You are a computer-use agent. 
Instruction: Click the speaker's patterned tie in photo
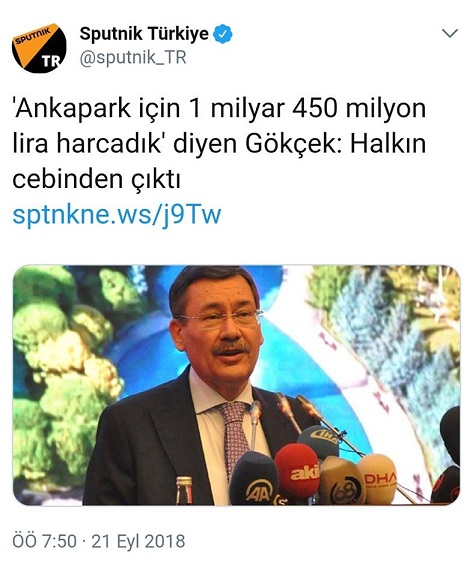click(x=234, y=435)
